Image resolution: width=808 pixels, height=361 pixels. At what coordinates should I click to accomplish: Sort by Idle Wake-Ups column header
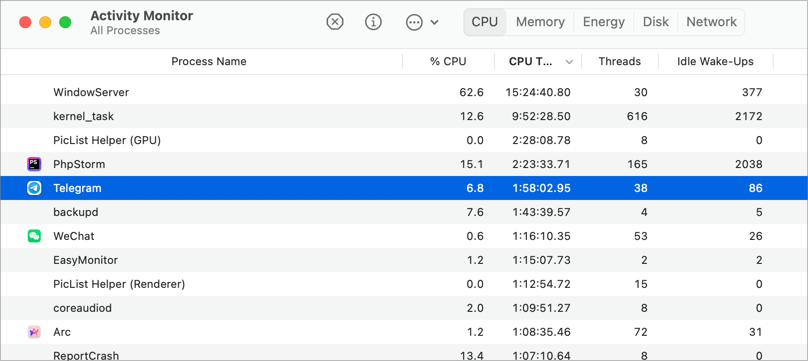pos(715,62)
